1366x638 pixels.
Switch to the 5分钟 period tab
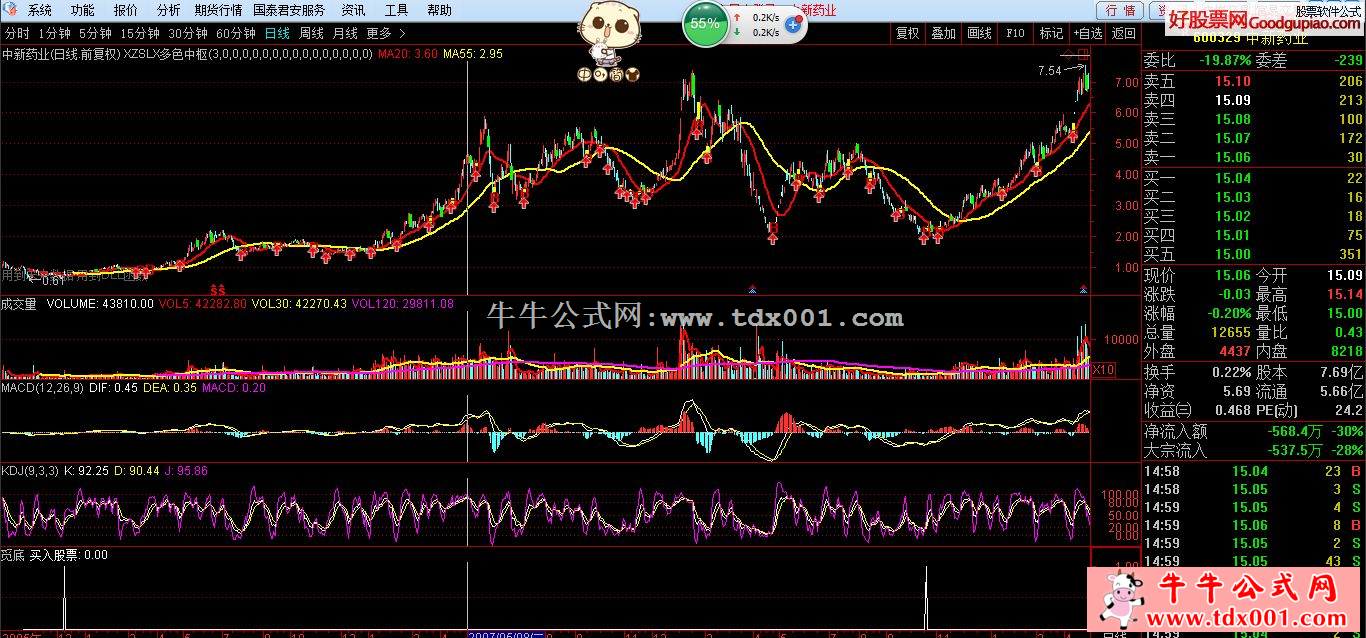tap(95, 33)
